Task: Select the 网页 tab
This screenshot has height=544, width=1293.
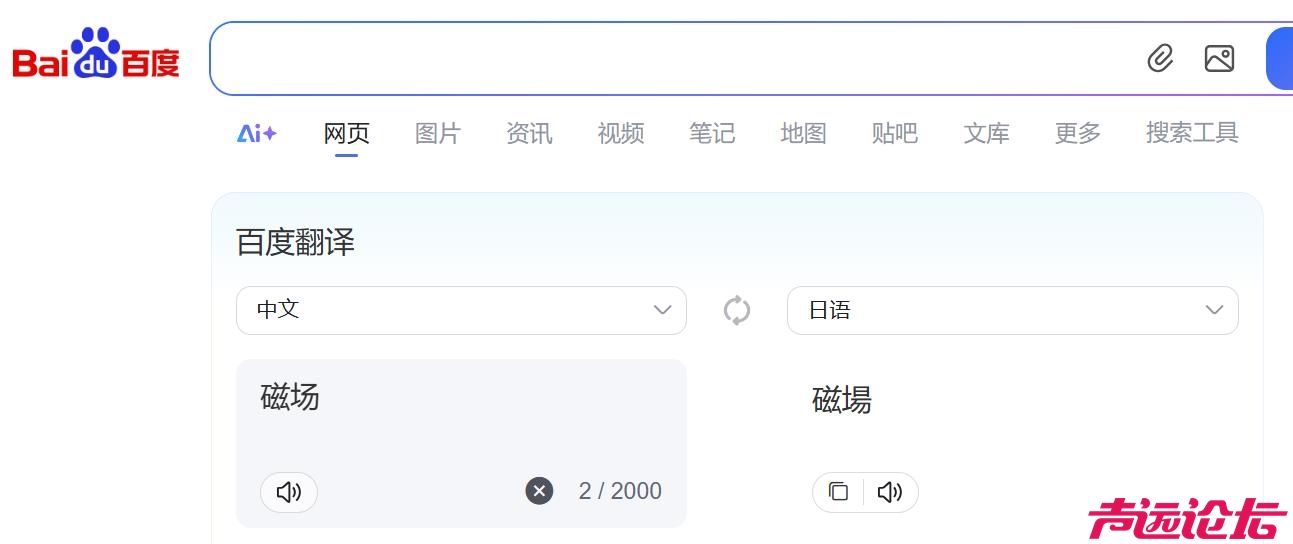Action: pyautogui.click(x=347, y=133)
